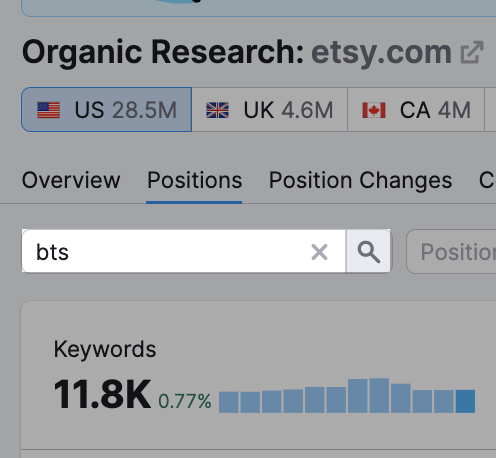Click the etsy.com domain link
The height and width of the screenshot is (458, 496).
381,52
